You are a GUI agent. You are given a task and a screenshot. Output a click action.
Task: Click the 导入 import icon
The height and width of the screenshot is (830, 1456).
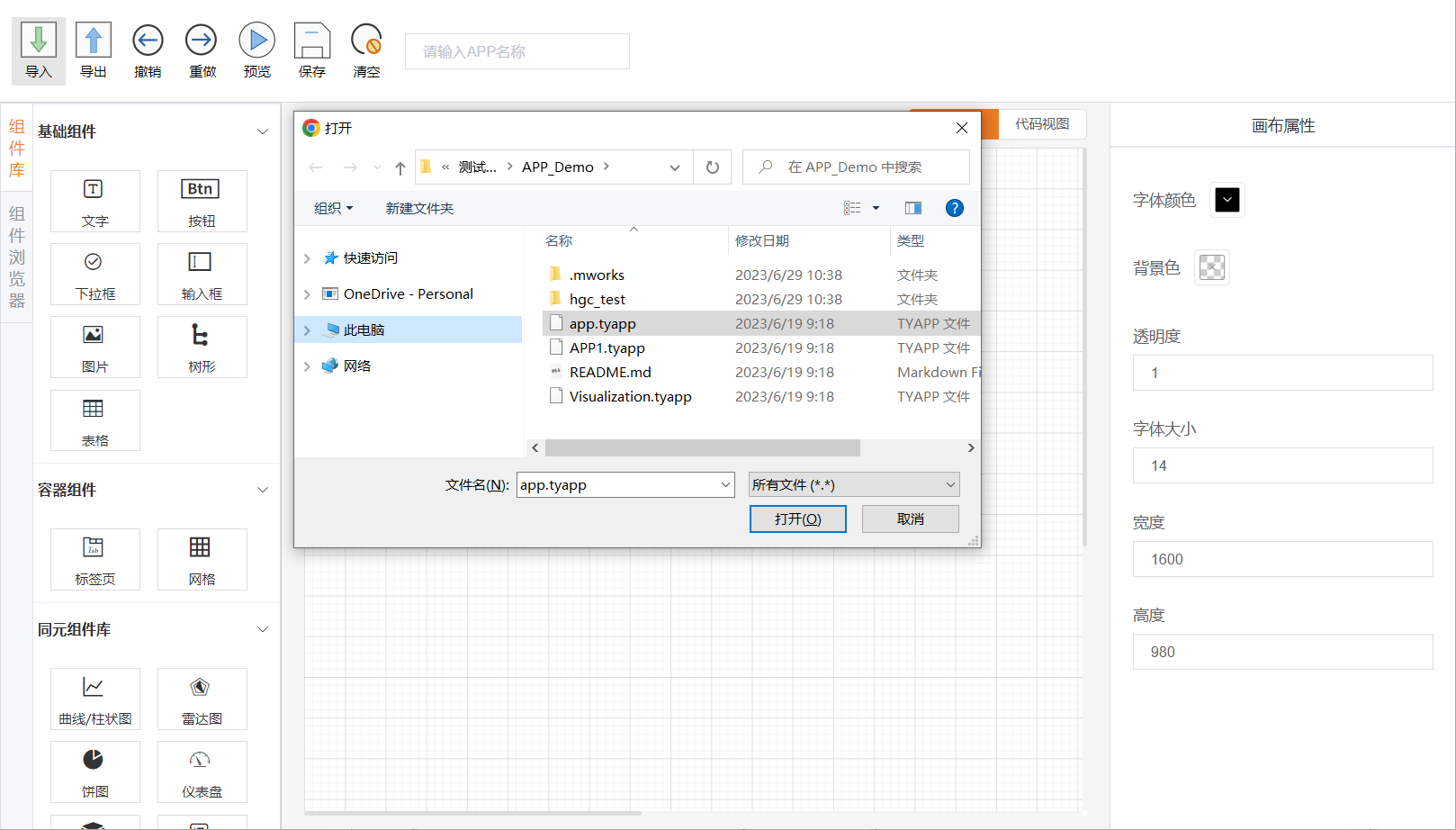pos(39,41)
